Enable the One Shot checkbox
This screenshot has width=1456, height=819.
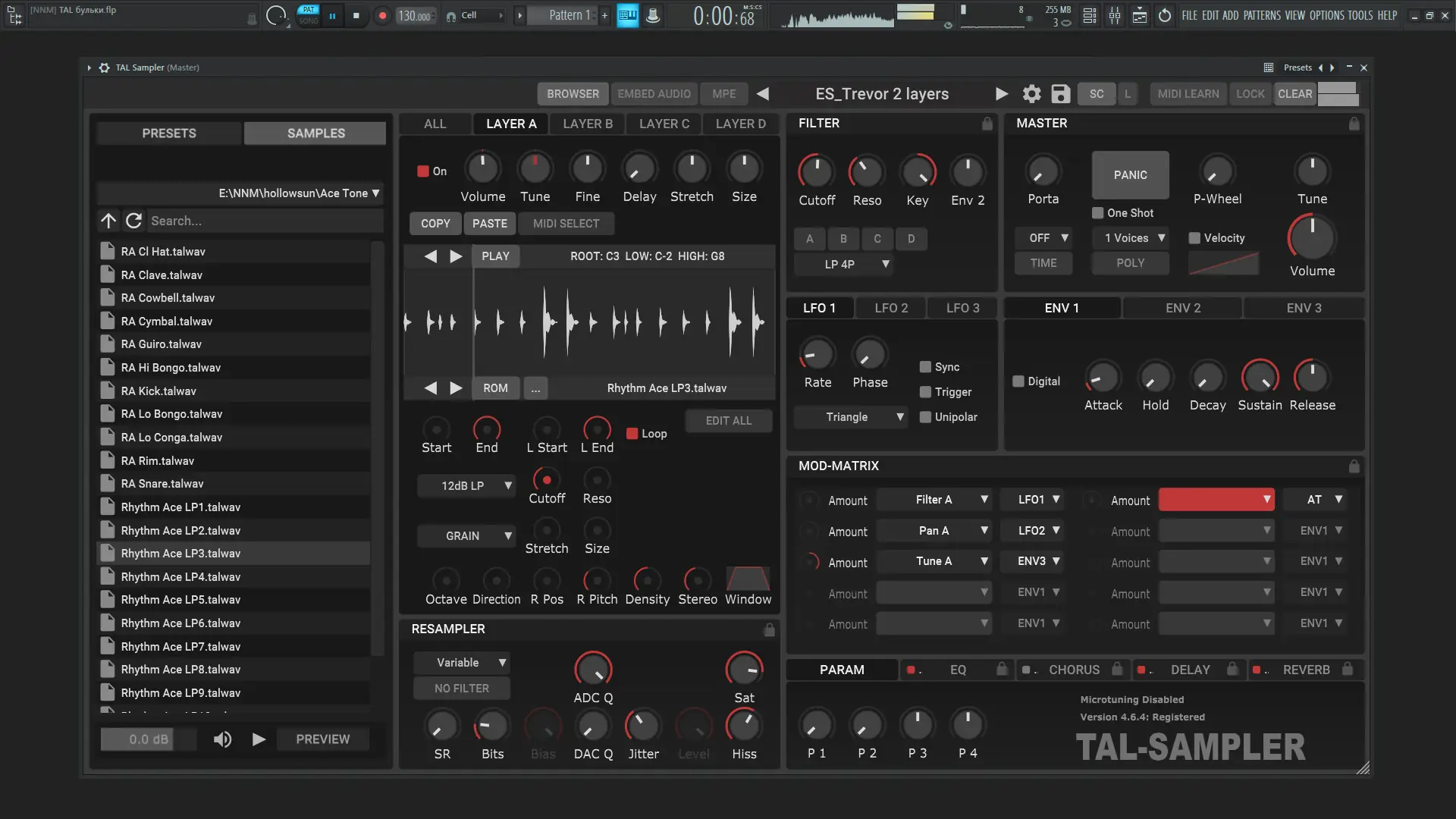click(x=1097, y=213)
